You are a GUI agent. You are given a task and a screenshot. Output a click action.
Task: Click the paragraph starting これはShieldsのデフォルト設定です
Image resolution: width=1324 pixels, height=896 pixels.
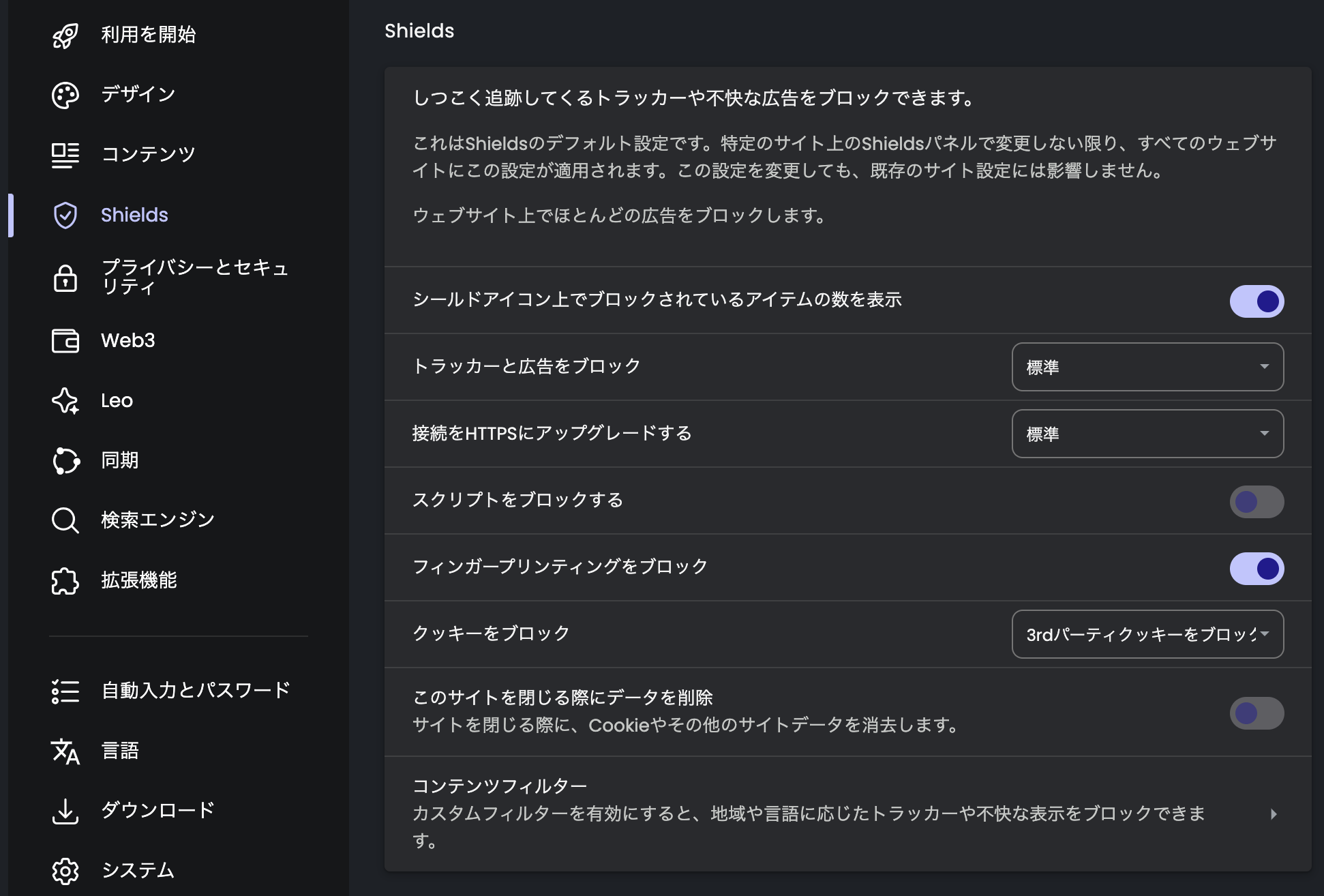[x=845, y=157]
